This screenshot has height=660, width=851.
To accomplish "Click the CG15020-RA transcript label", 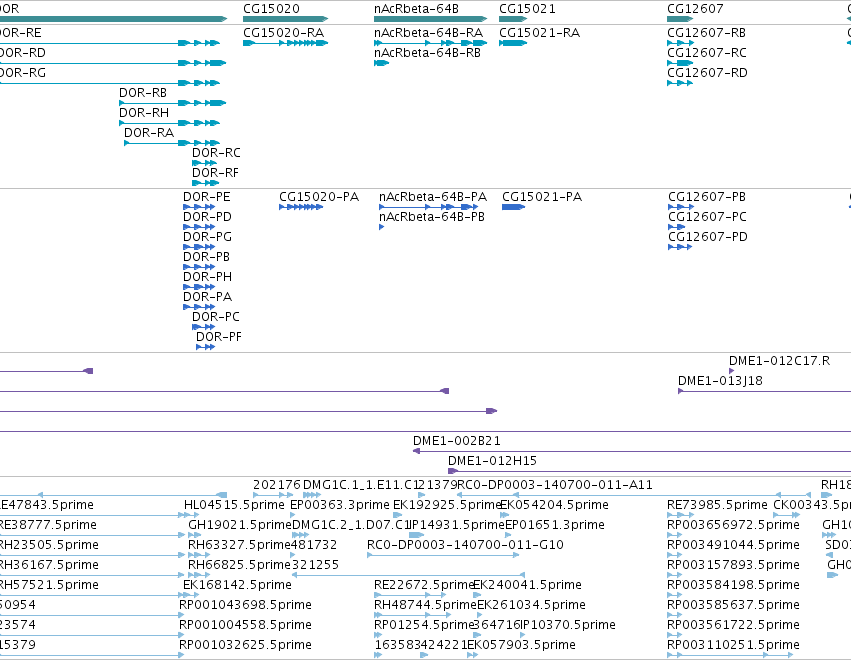I will 283,33.
